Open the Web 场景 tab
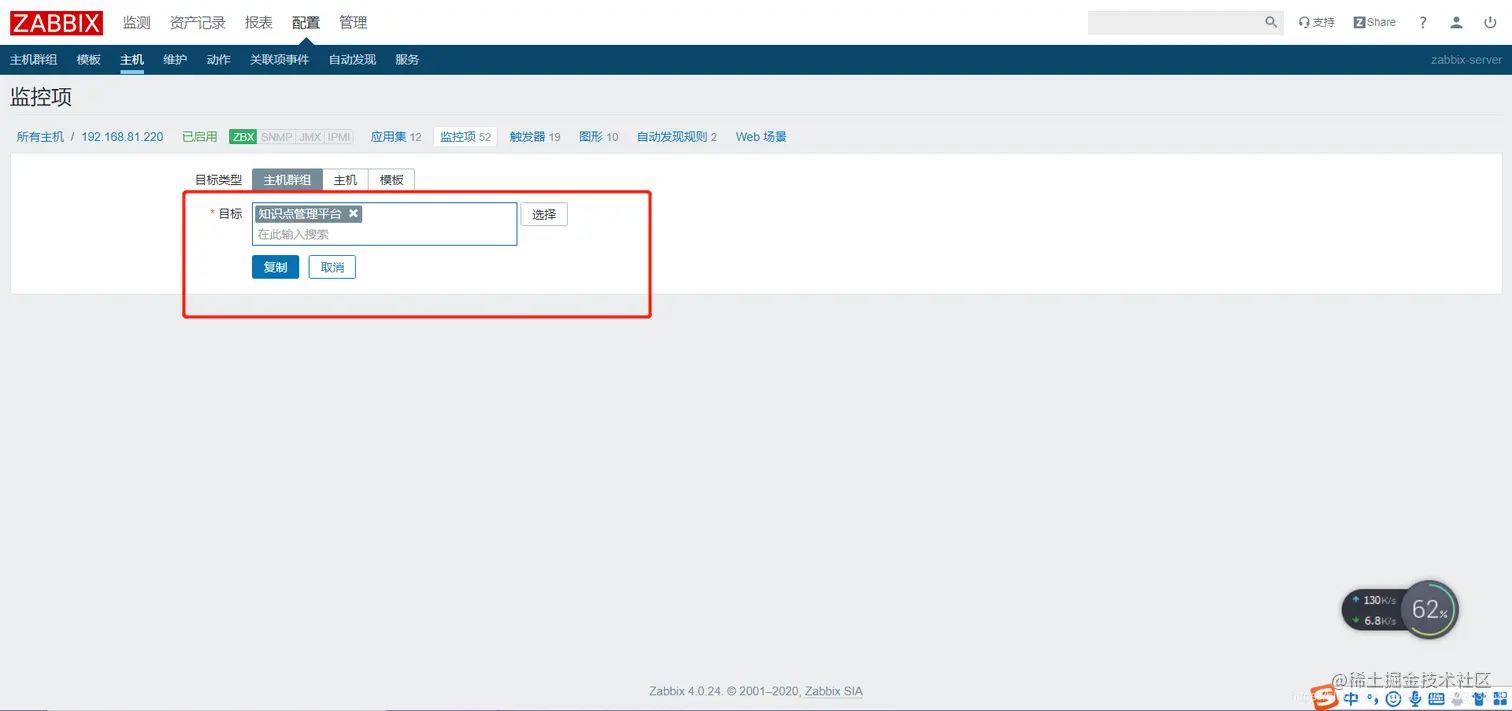Screen dimensions: 1512x711 tap(761, 137)
